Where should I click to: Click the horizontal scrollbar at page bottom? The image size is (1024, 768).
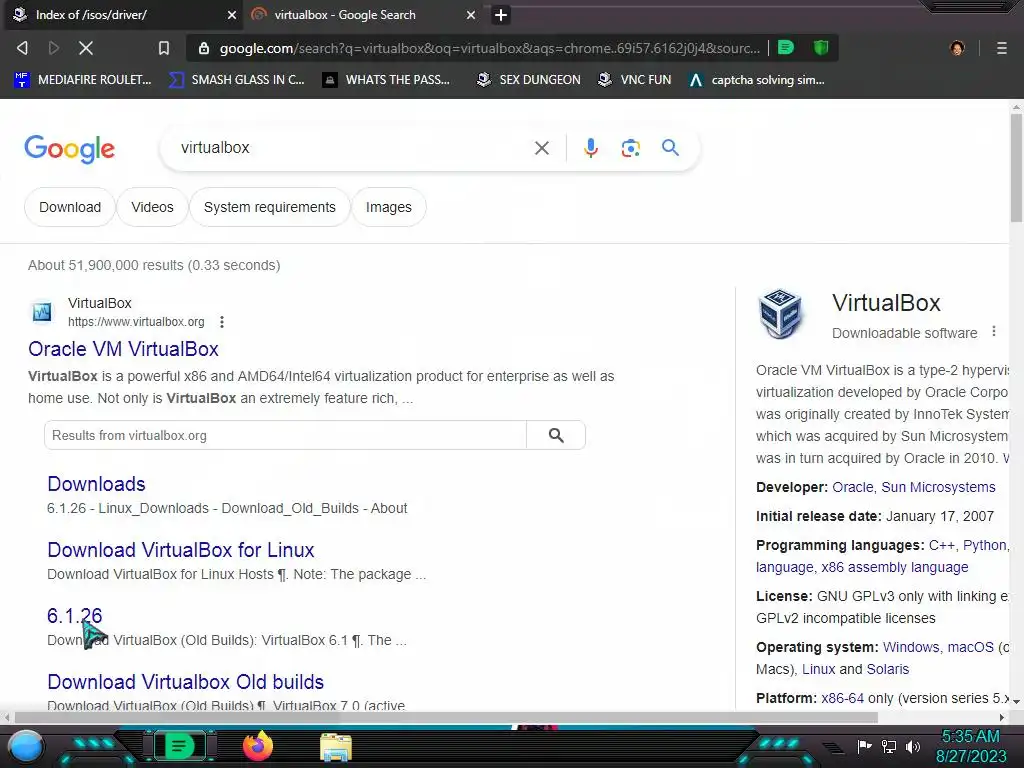click(x=446, y=718)
